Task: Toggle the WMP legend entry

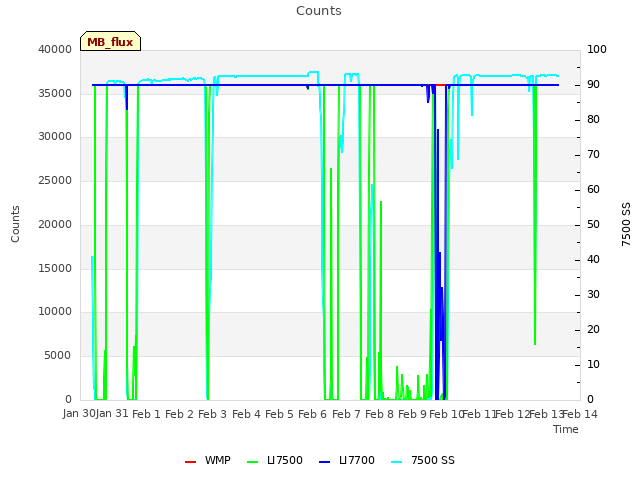Action: (207, 460)
